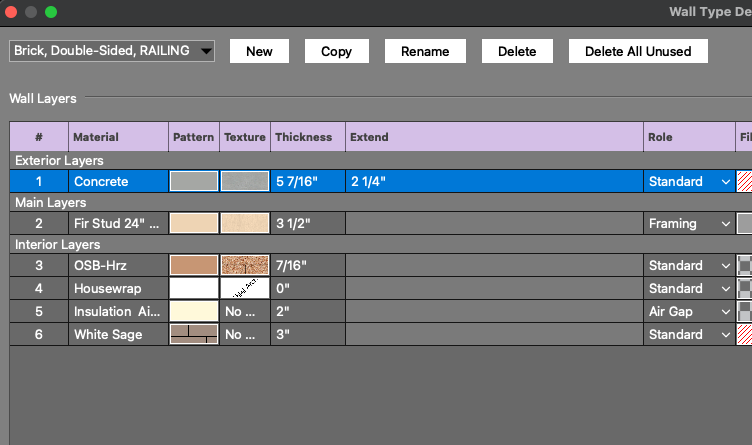Select layer number 6 row index
The height and width of the screenshot is (445, 752).
[39, 334]
